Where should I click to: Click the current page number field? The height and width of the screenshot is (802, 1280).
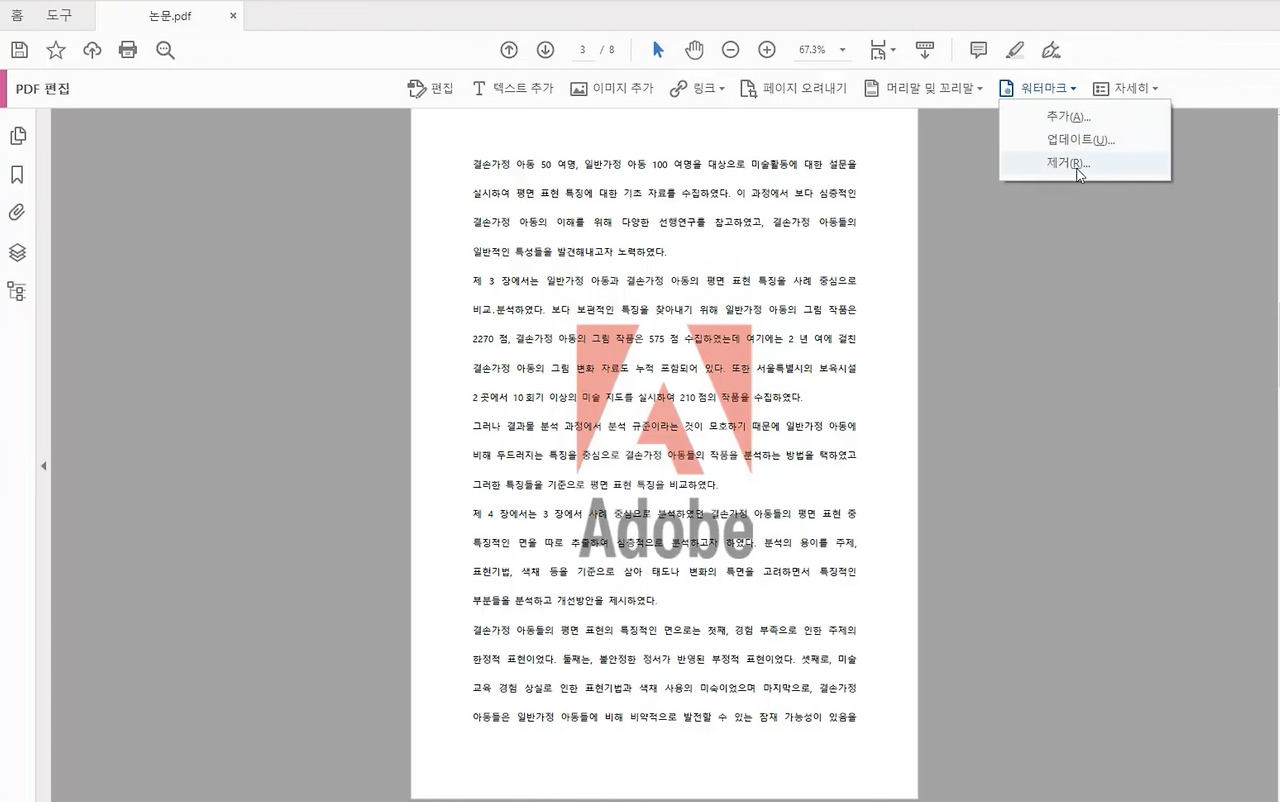[x=582, y=50]
